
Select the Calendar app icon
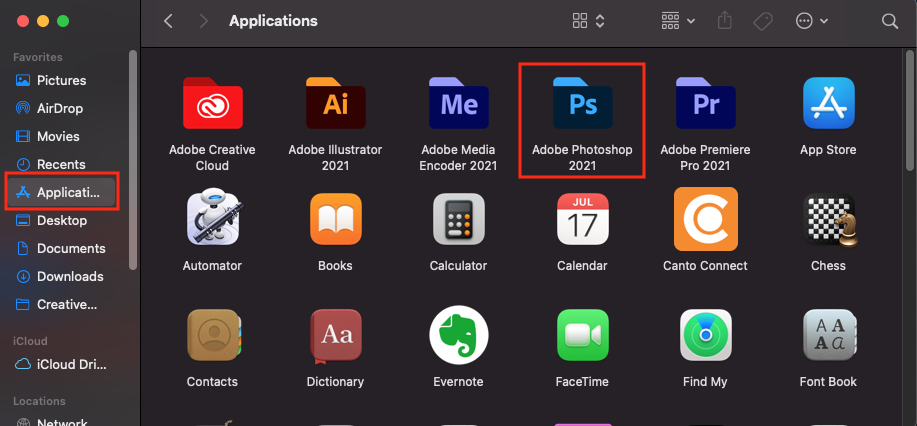click(x=582, y=219)
